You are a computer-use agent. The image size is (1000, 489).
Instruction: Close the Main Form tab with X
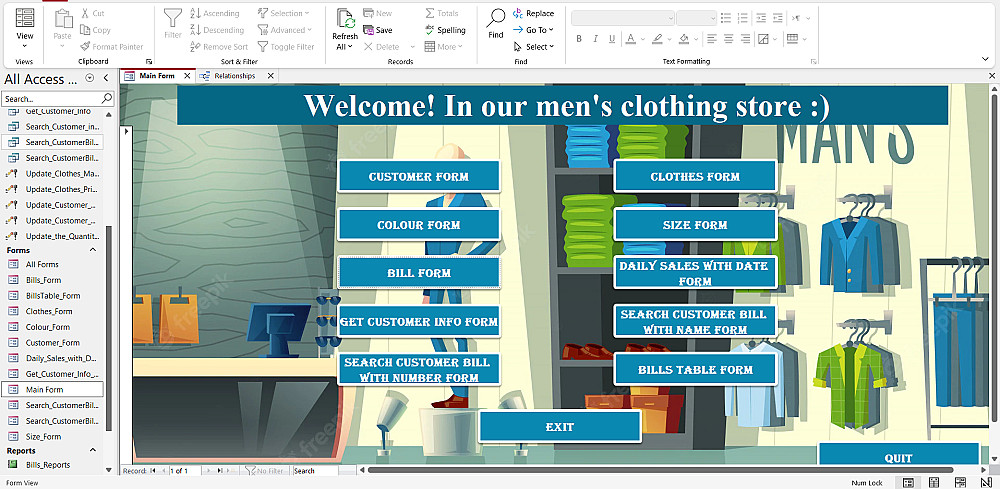point(187,76)
